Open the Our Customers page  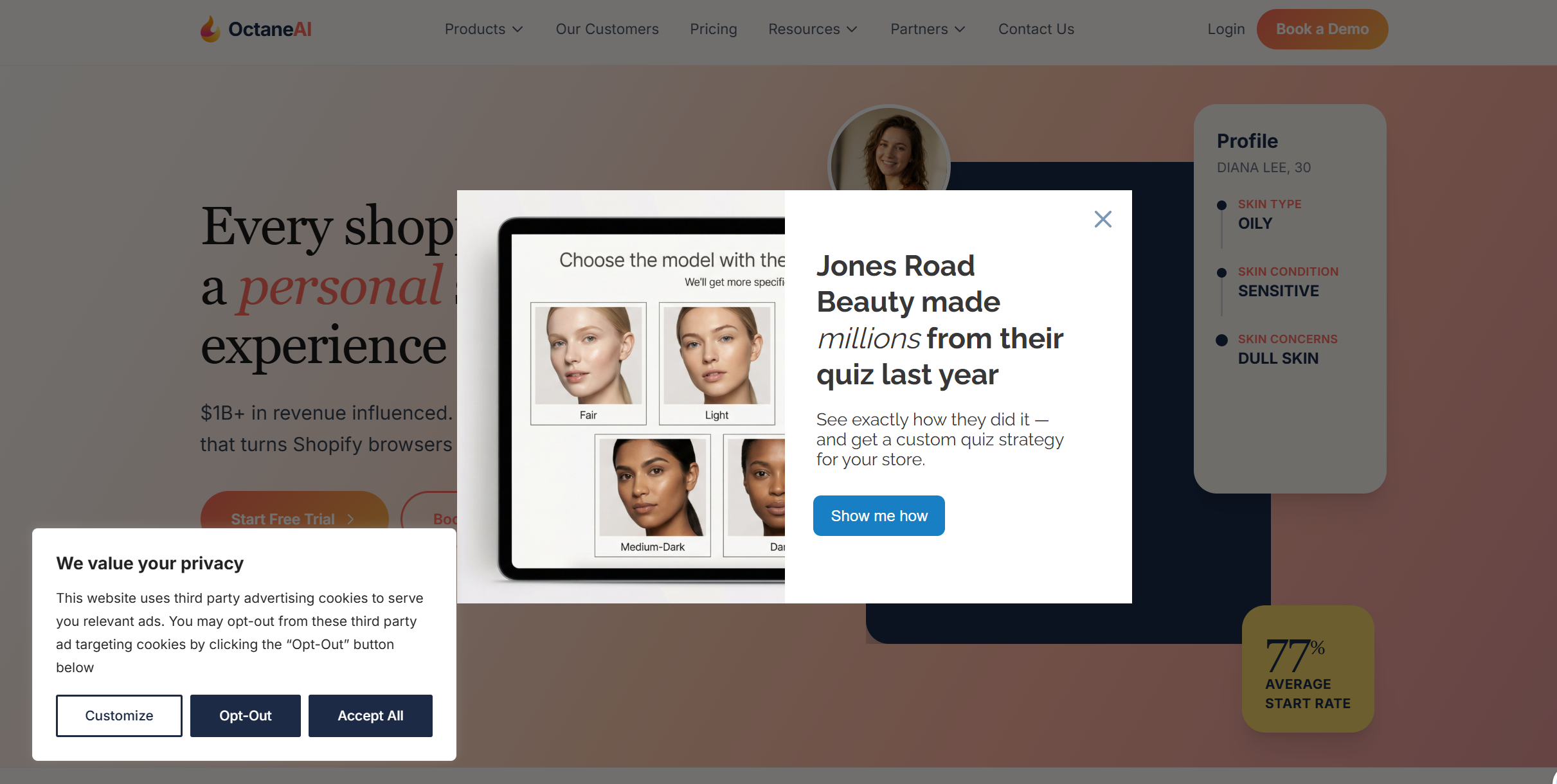(607, 29)
